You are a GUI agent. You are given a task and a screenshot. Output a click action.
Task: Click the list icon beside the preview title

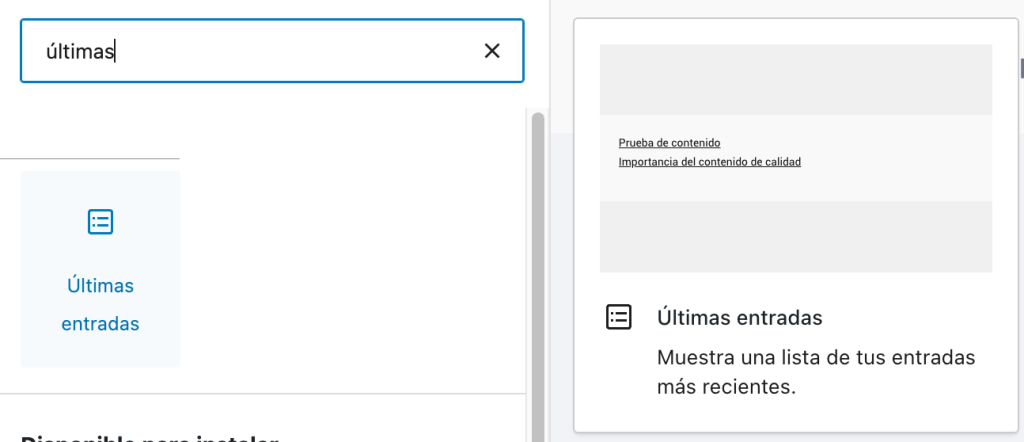coord(619,318)
